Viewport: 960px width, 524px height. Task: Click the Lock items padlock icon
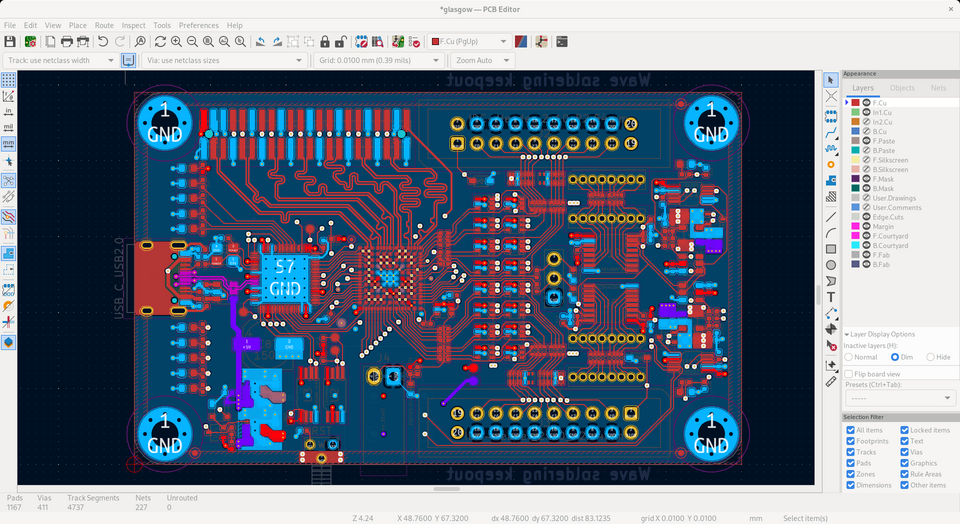(x=325, y=42)
